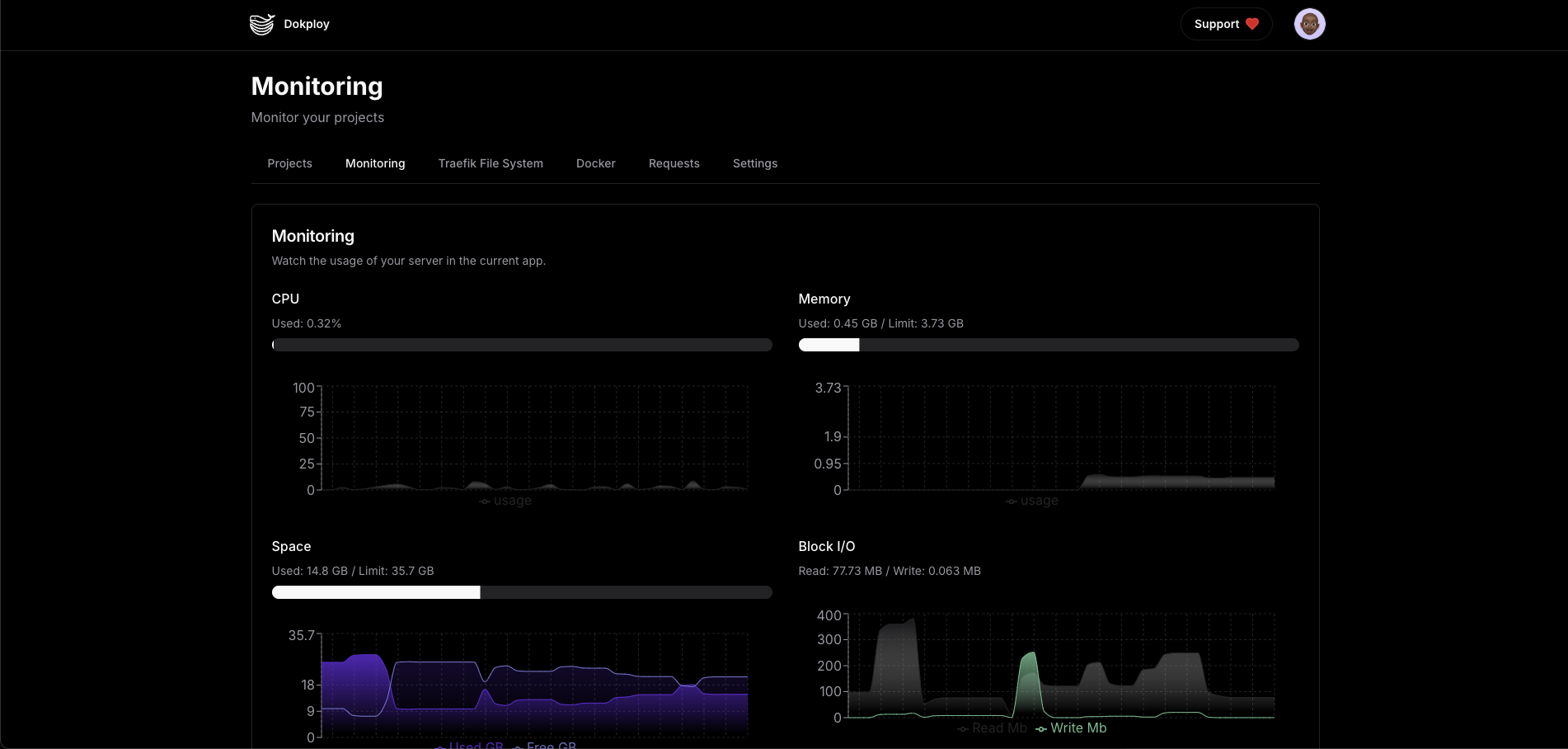This screenshot has height=749, width=1568.
Task: Click the Dokploy brand name link
Action: point(307,24)
